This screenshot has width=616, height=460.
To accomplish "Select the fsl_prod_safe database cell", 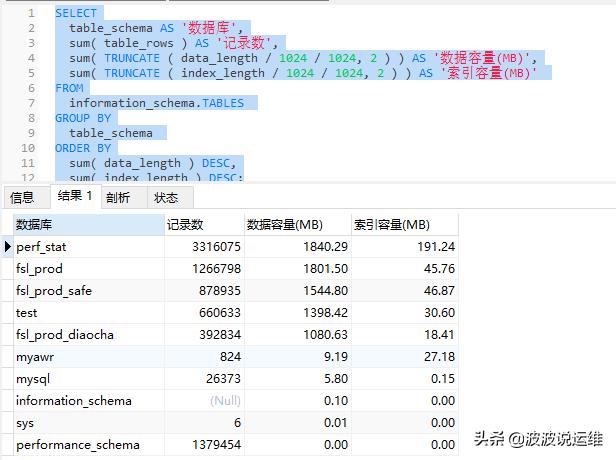I will [x=89, y=291].
